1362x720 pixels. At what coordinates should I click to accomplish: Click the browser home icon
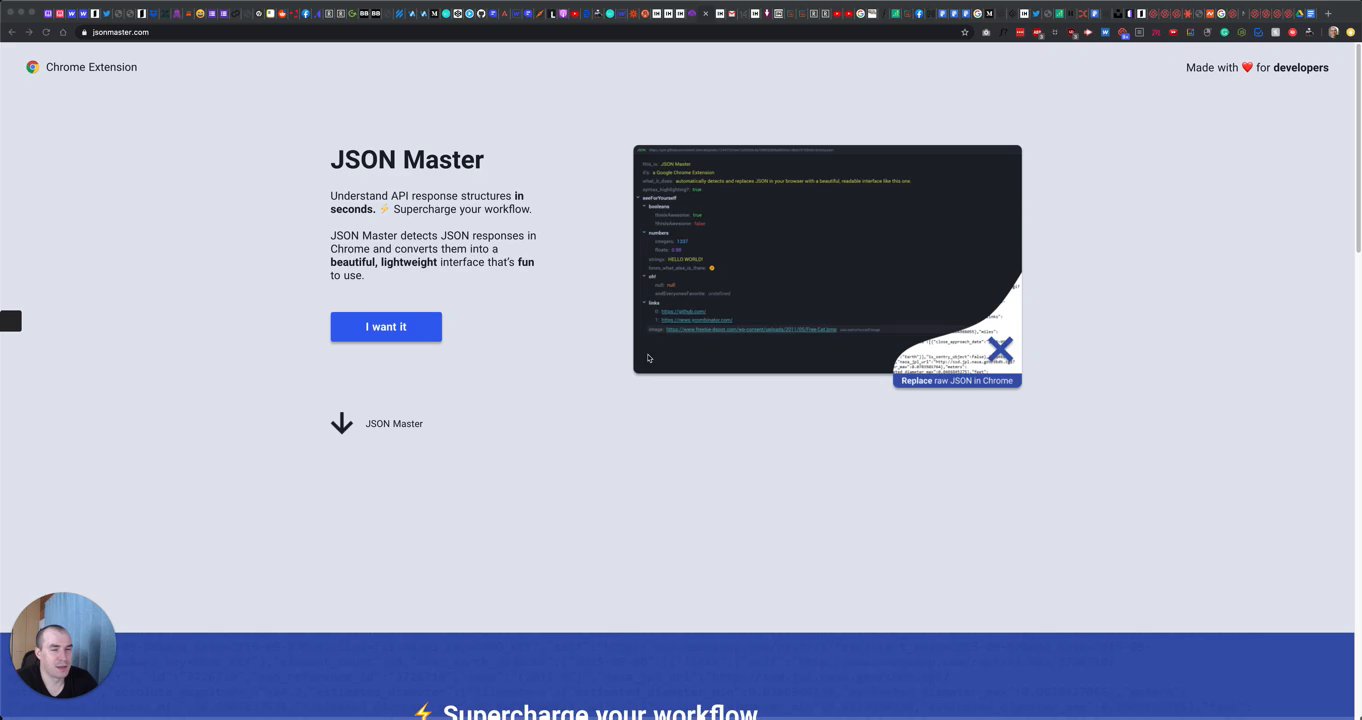point(63,32)
